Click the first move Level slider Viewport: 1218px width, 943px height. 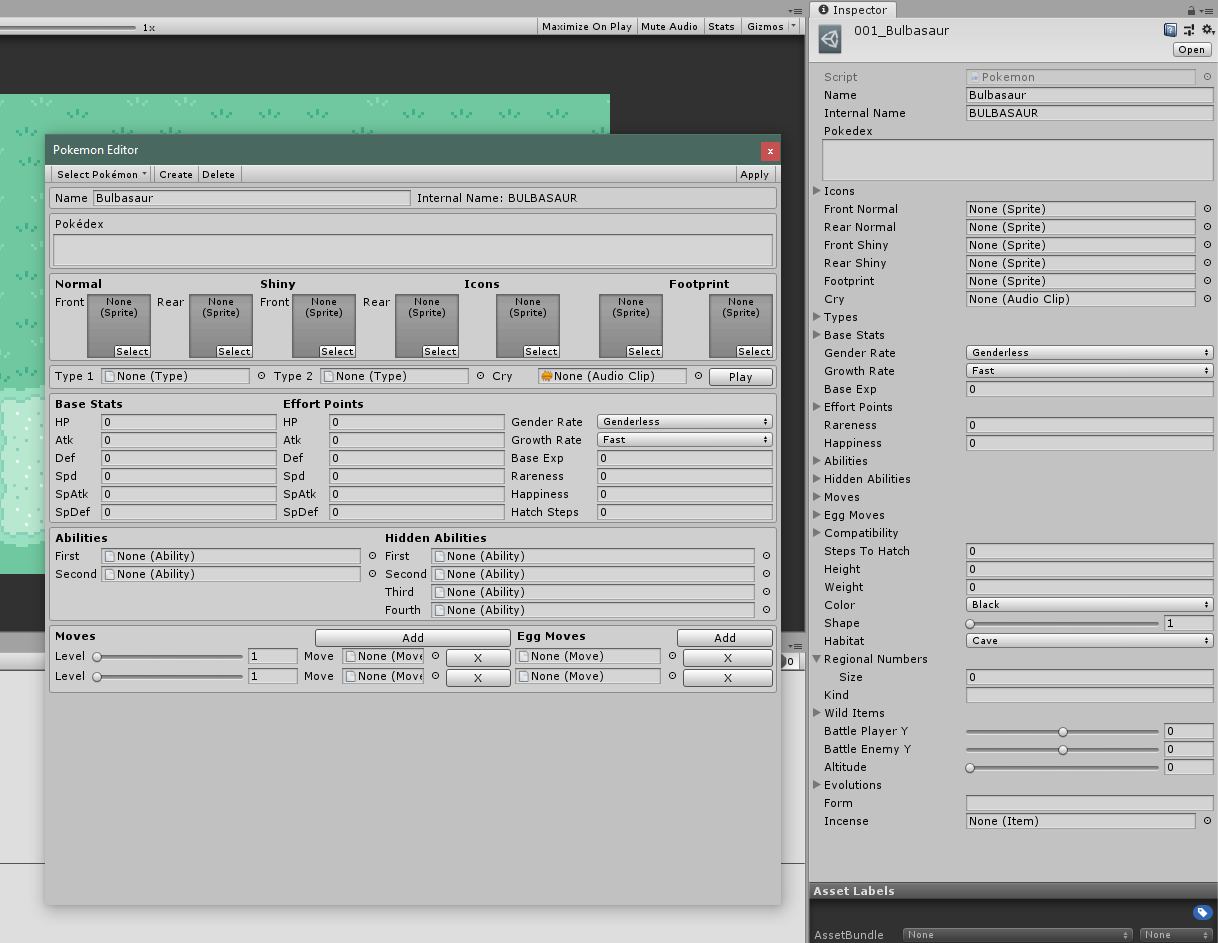tap(168, 656)
